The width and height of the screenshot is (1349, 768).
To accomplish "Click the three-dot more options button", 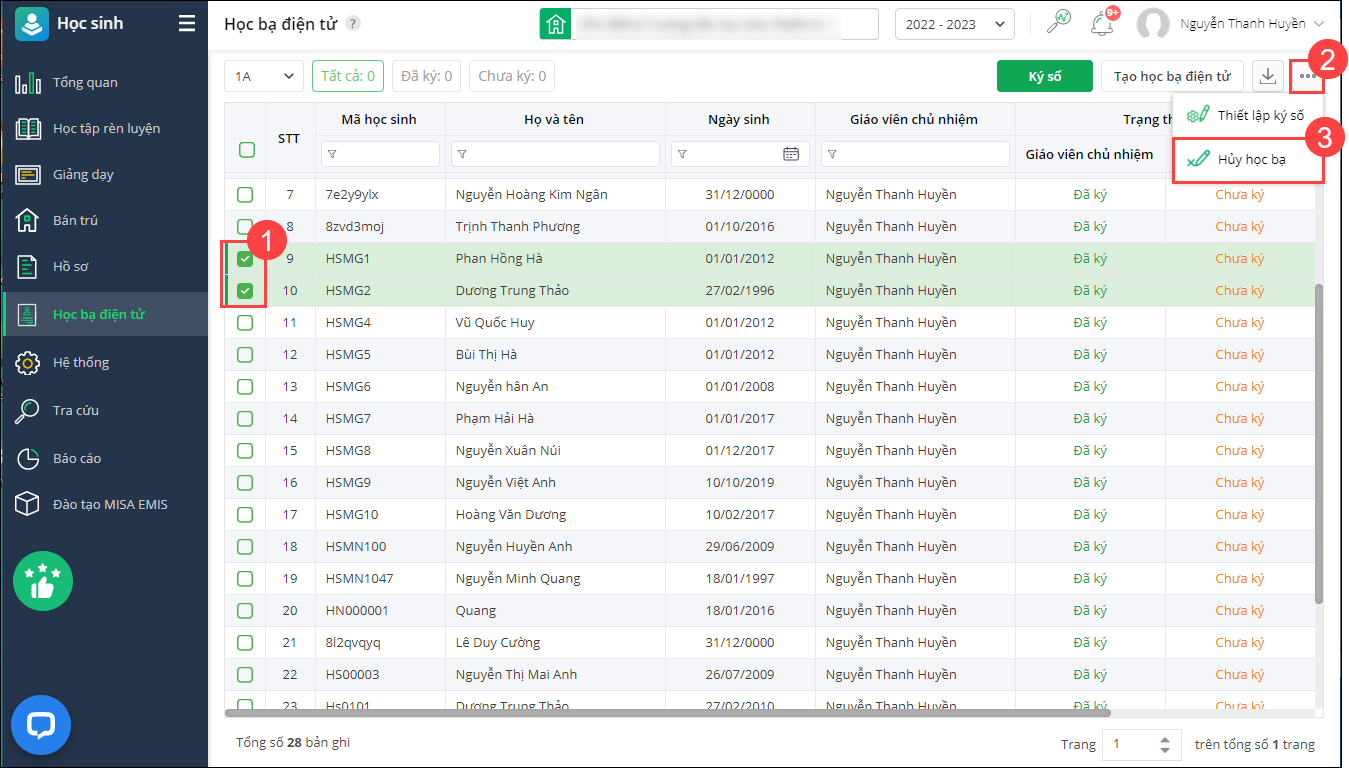I will [x=1307, y=76].
